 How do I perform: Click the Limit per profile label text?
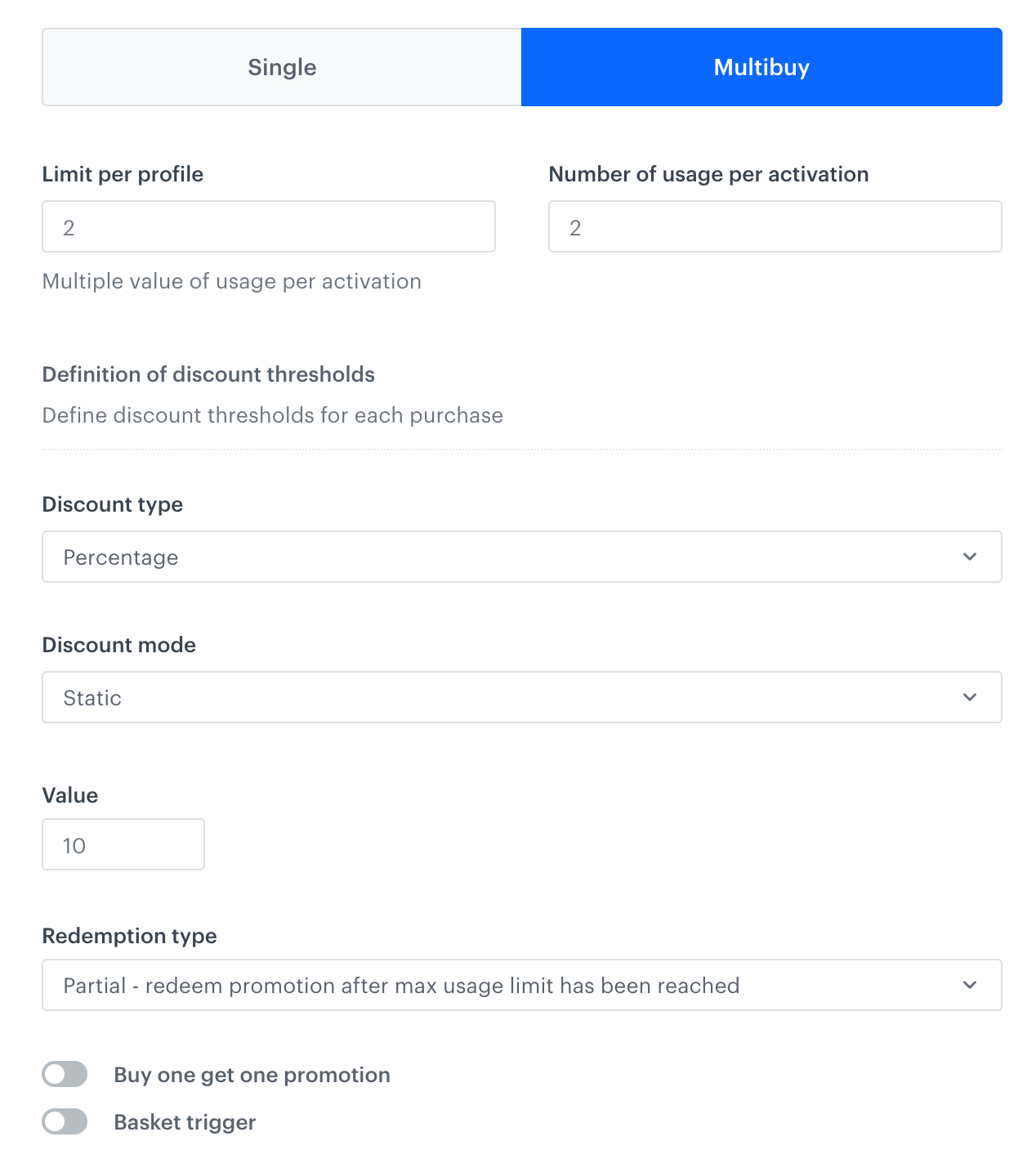point(123,173)
